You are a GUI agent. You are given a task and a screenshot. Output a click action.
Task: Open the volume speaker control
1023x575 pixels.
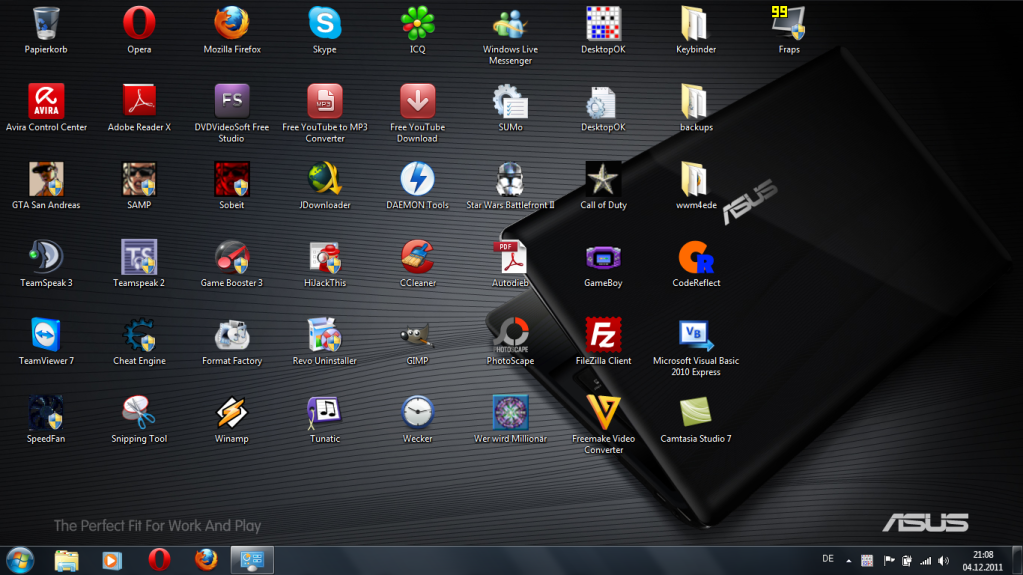(x=943, y=561)
